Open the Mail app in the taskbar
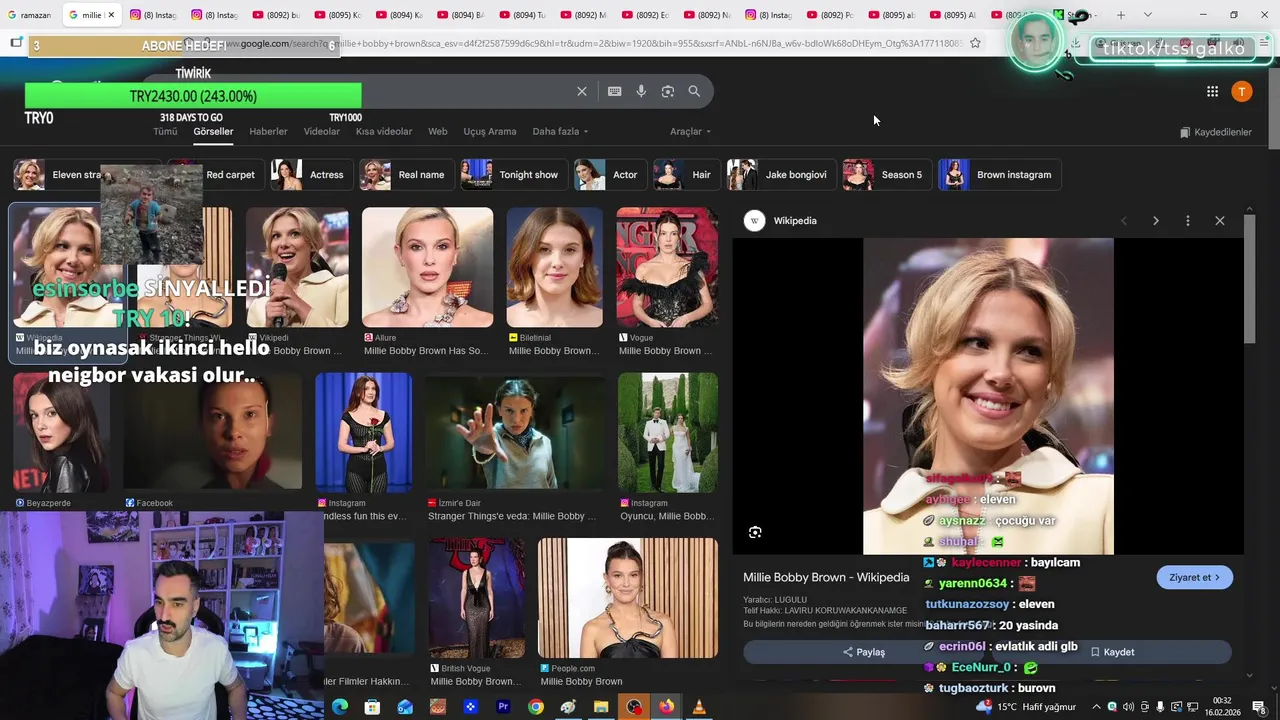 (405, 707)
